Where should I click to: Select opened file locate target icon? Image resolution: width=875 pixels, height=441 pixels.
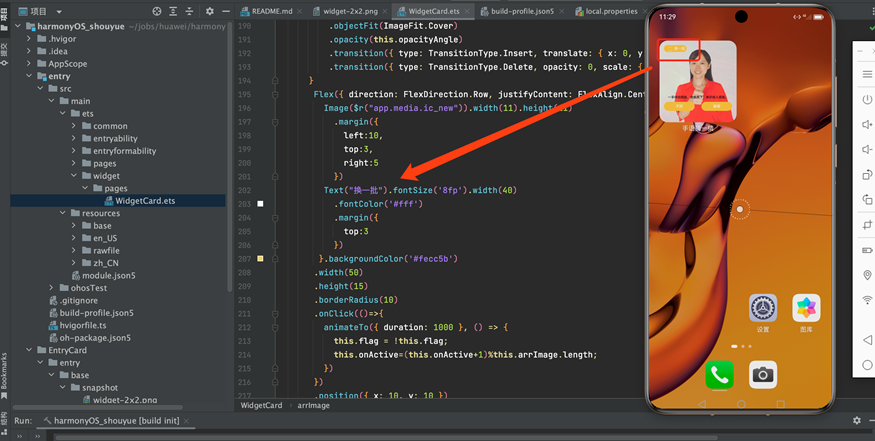[157, 11]
